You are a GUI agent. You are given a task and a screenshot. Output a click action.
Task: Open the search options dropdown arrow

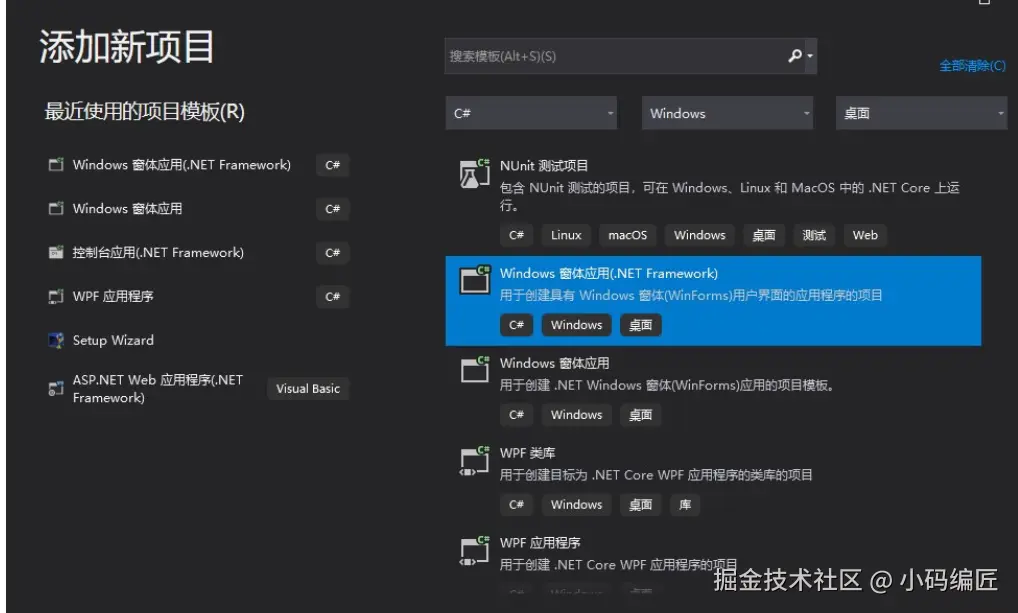(810, 56)
